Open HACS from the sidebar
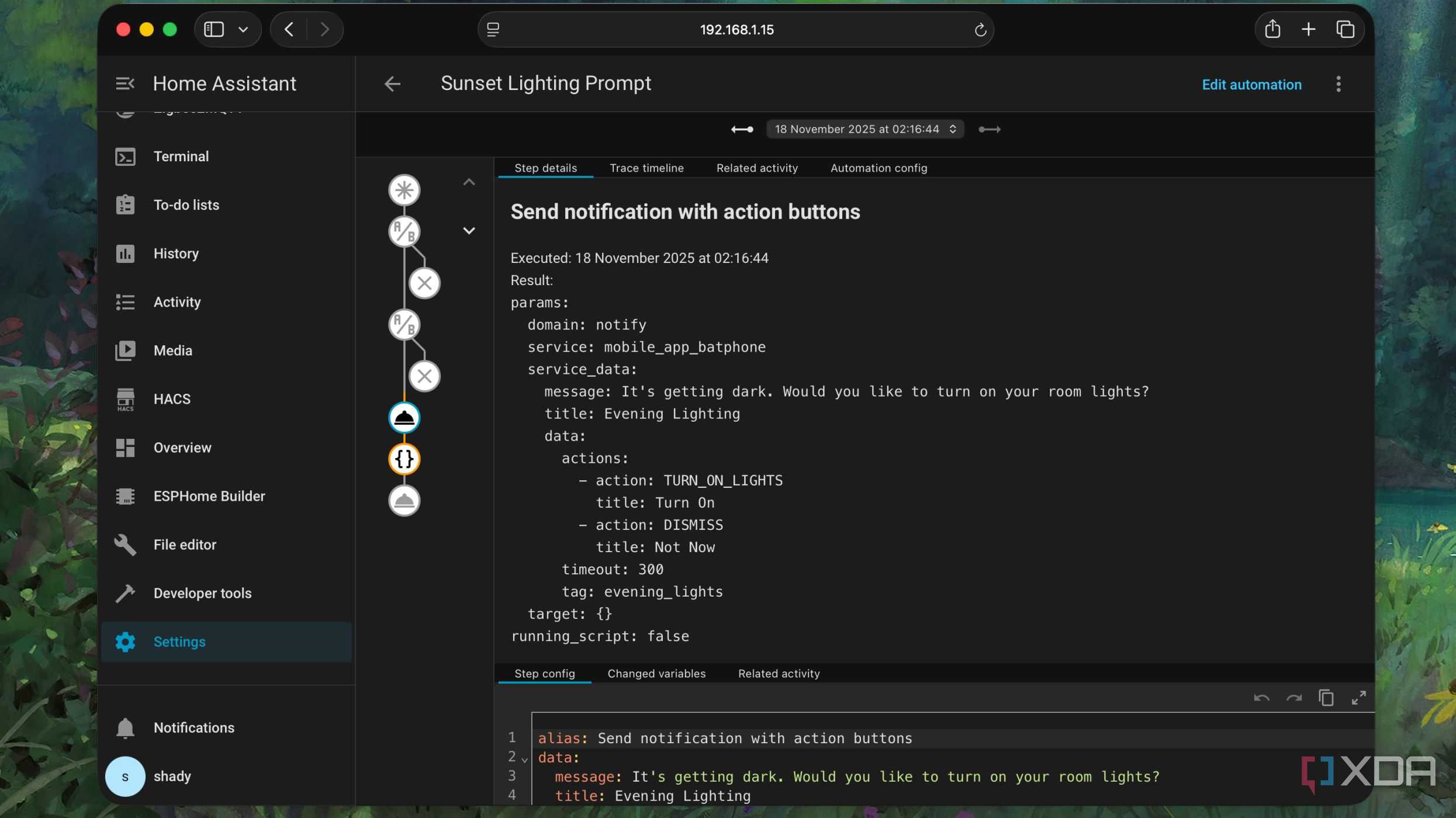 click(226, 399)
